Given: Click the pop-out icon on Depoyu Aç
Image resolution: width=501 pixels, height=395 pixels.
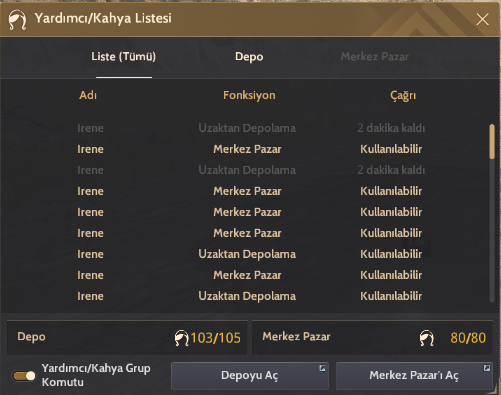Looking at the screenshot, I should [322, 368].
